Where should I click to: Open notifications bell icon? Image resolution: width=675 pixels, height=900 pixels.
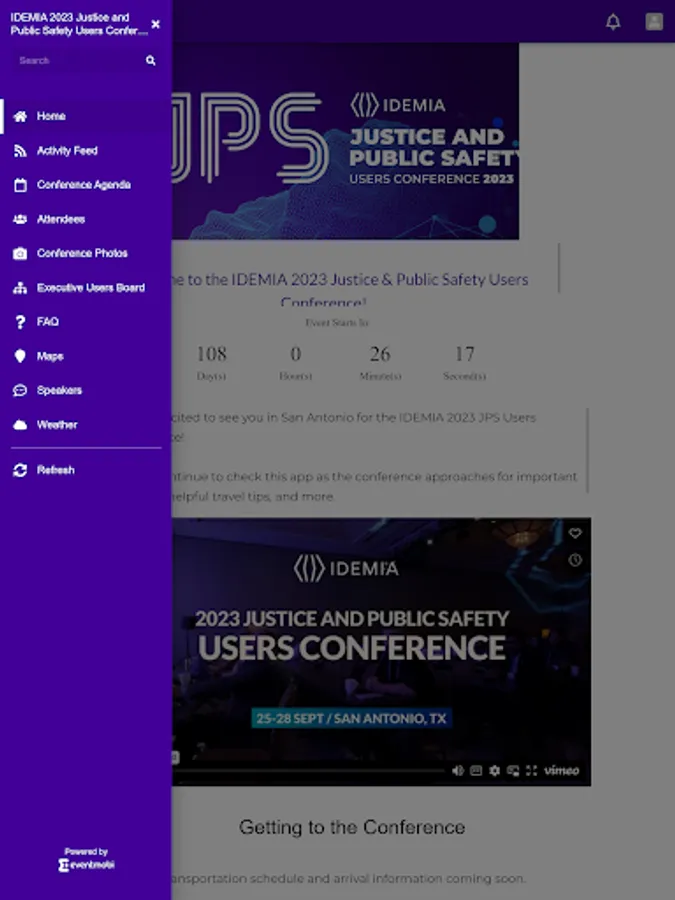pyautogui.click(x=613, y=22)
